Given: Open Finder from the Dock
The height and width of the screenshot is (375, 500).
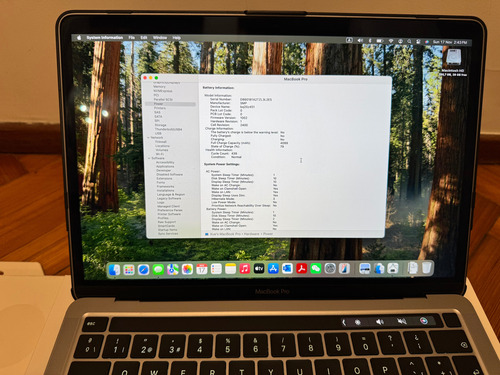Looking at the screenshot, I should click(x=114, y=269).
